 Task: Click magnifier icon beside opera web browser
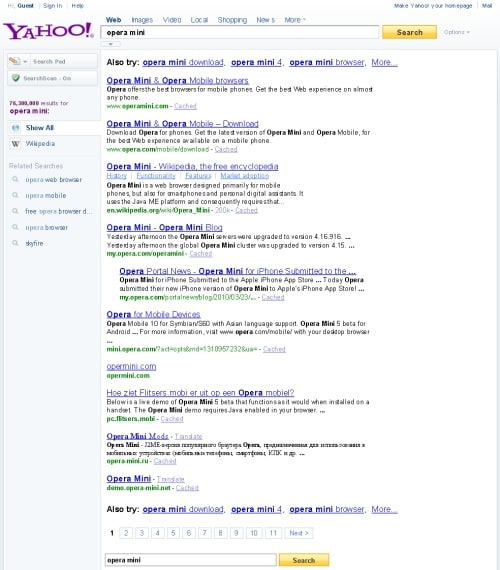15,179
